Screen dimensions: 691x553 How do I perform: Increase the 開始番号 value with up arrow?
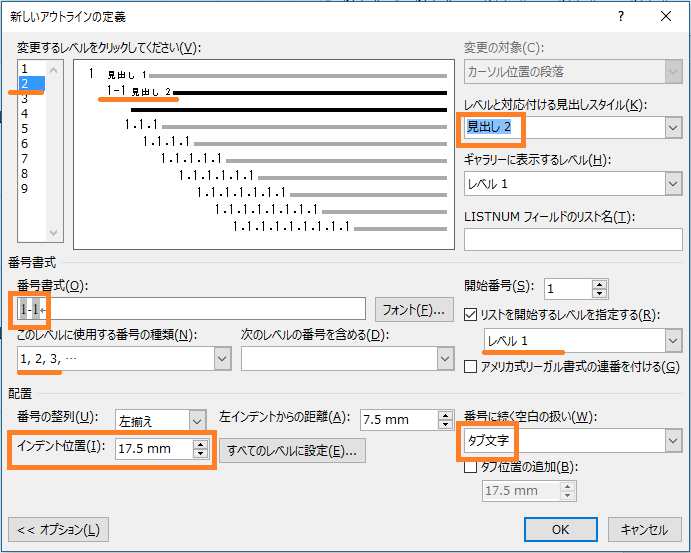point(599,284)
